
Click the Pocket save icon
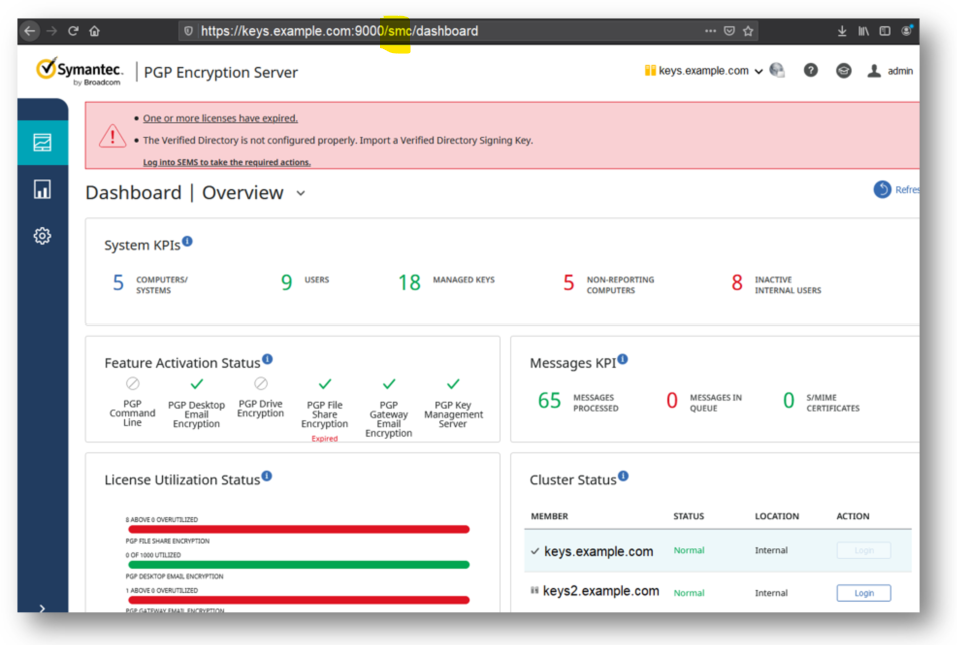point(729,31)
